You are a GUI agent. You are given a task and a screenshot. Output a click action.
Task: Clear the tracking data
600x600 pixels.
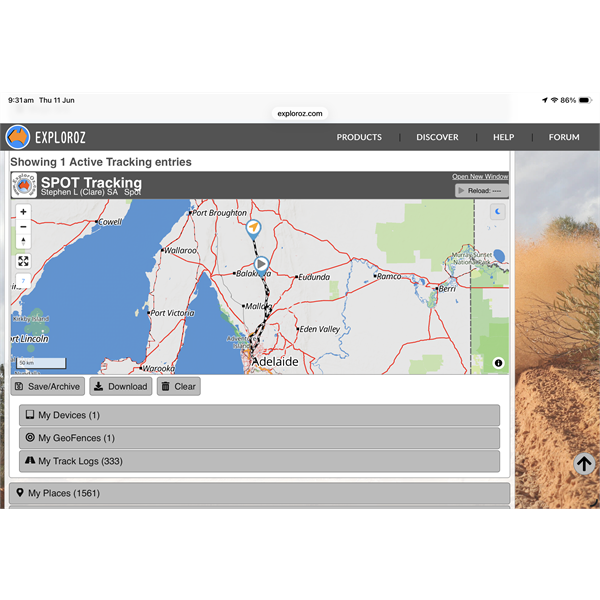(x=179, y=386)
